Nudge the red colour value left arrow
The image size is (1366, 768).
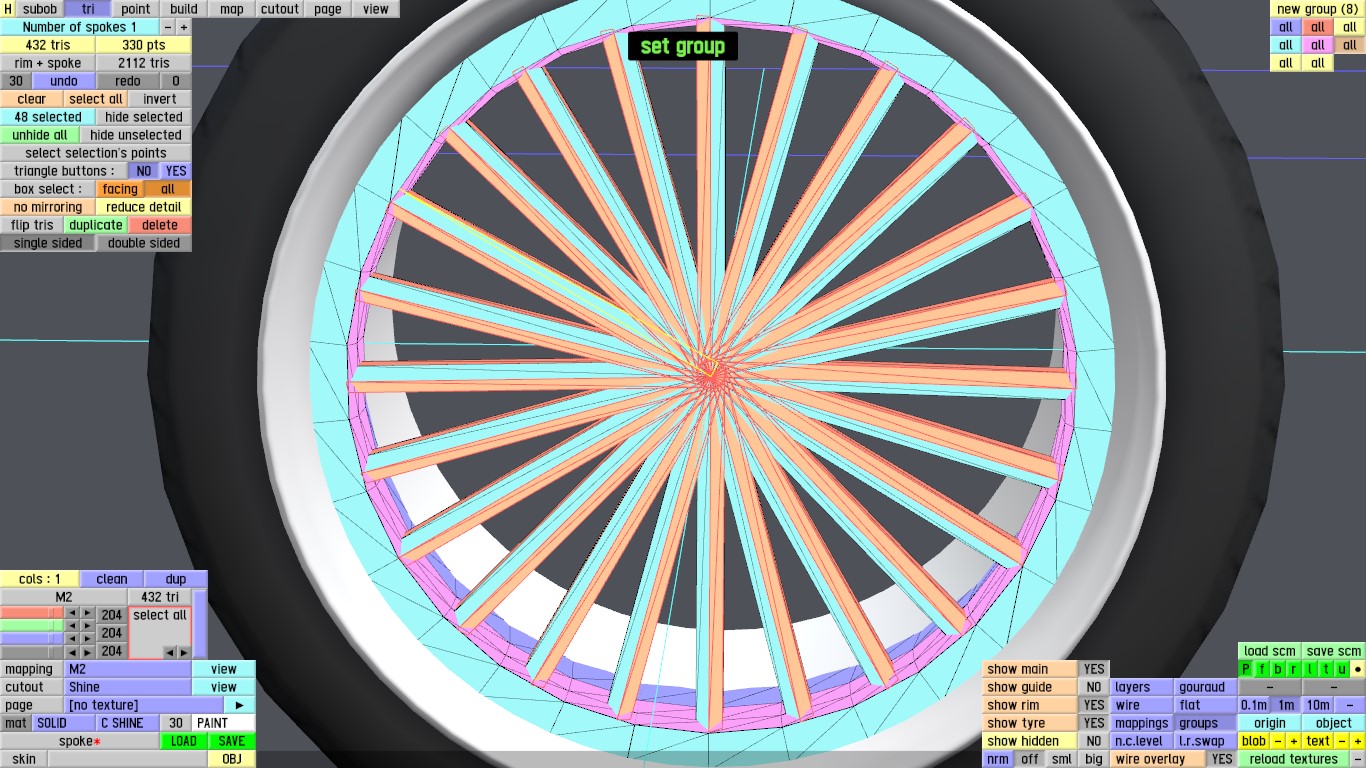click(x=71, y=614)
